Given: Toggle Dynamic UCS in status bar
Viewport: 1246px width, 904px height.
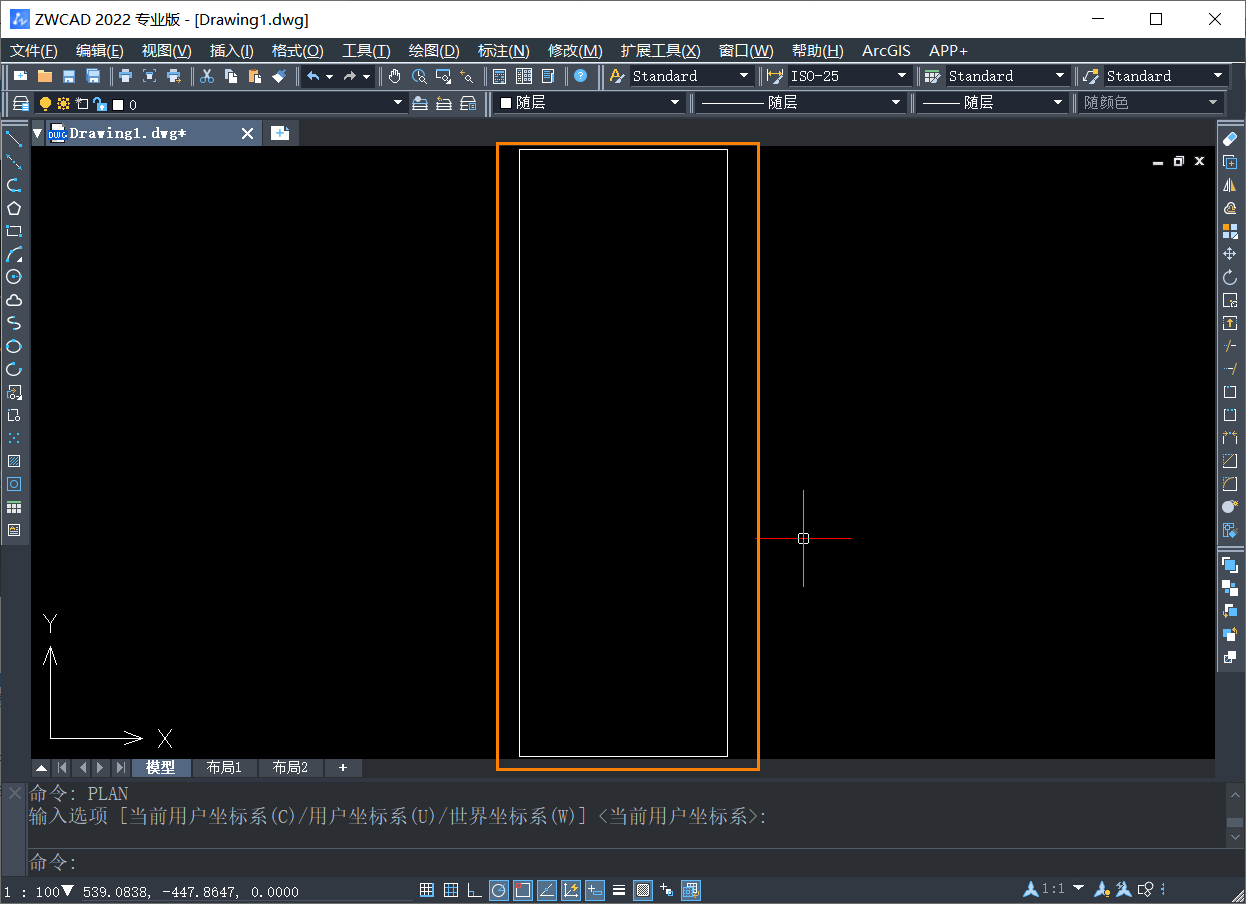Looking at the screenshot, I should 571,890.
